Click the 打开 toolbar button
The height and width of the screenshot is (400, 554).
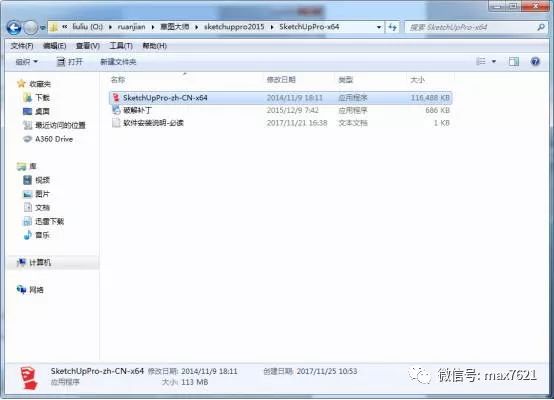tap(70, 62)
